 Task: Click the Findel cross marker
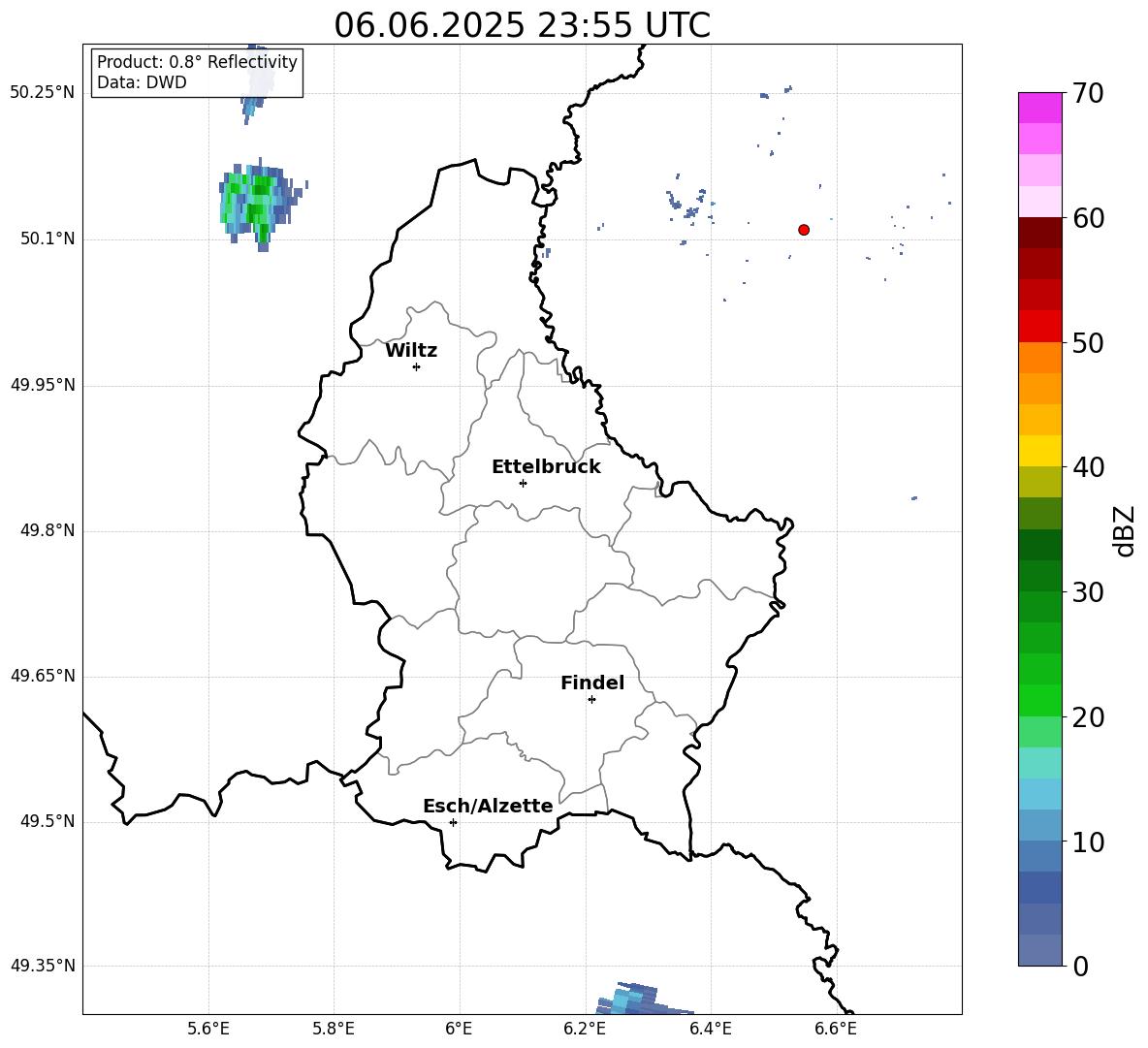(591, 700)
